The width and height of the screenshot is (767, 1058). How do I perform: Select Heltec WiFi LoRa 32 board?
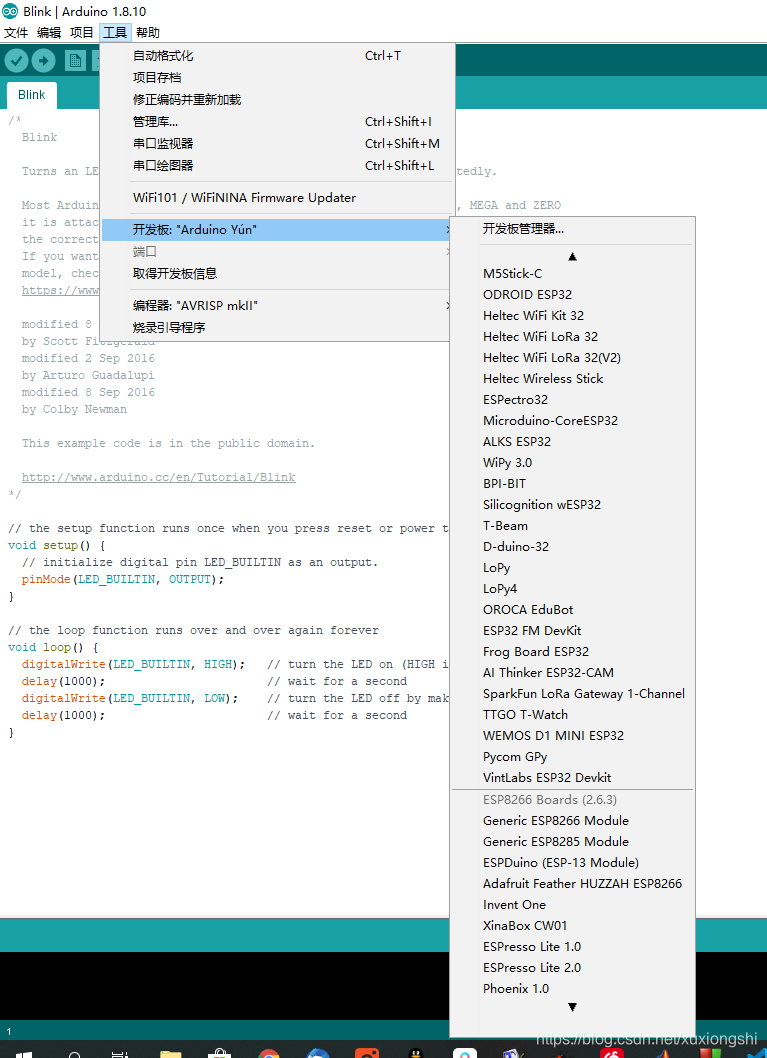point(573,337)
